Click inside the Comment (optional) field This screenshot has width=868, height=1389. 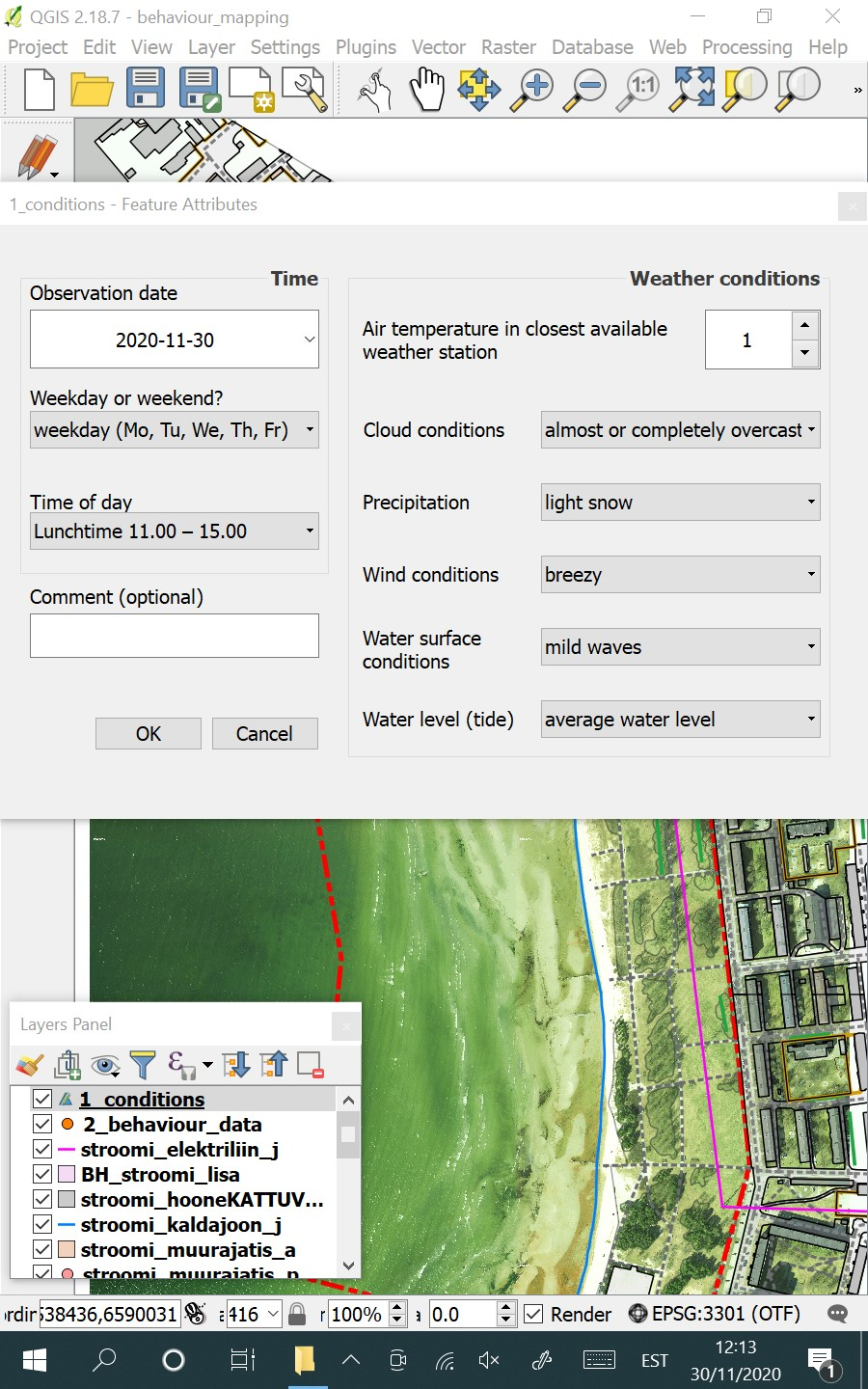coord(174,635)
